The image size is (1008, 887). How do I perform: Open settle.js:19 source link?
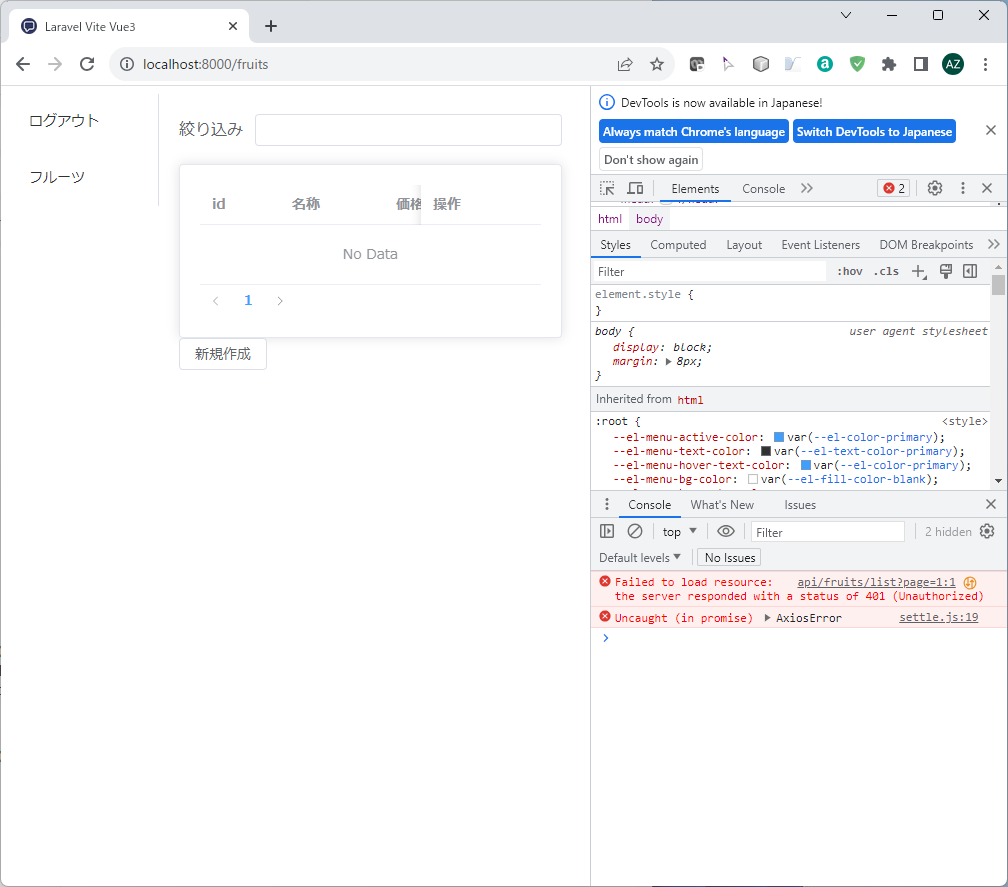pos(938,617)
